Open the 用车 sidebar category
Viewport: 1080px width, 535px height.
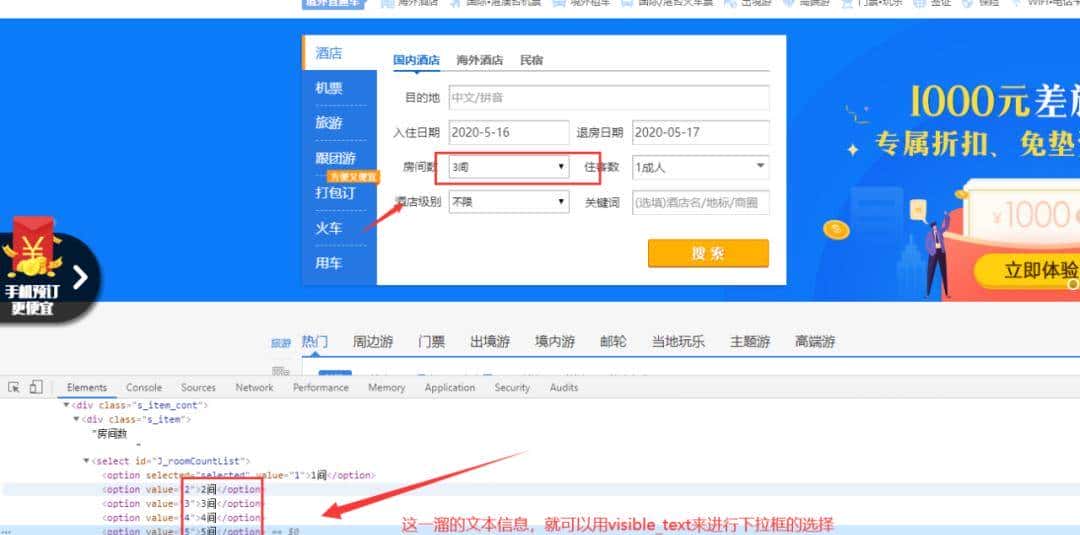coord(329,263)
